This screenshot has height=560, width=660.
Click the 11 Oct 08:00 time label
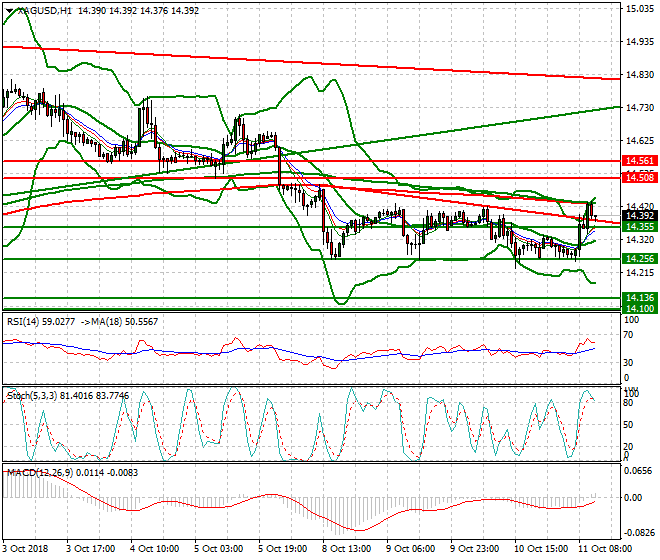tap(604, 549)
